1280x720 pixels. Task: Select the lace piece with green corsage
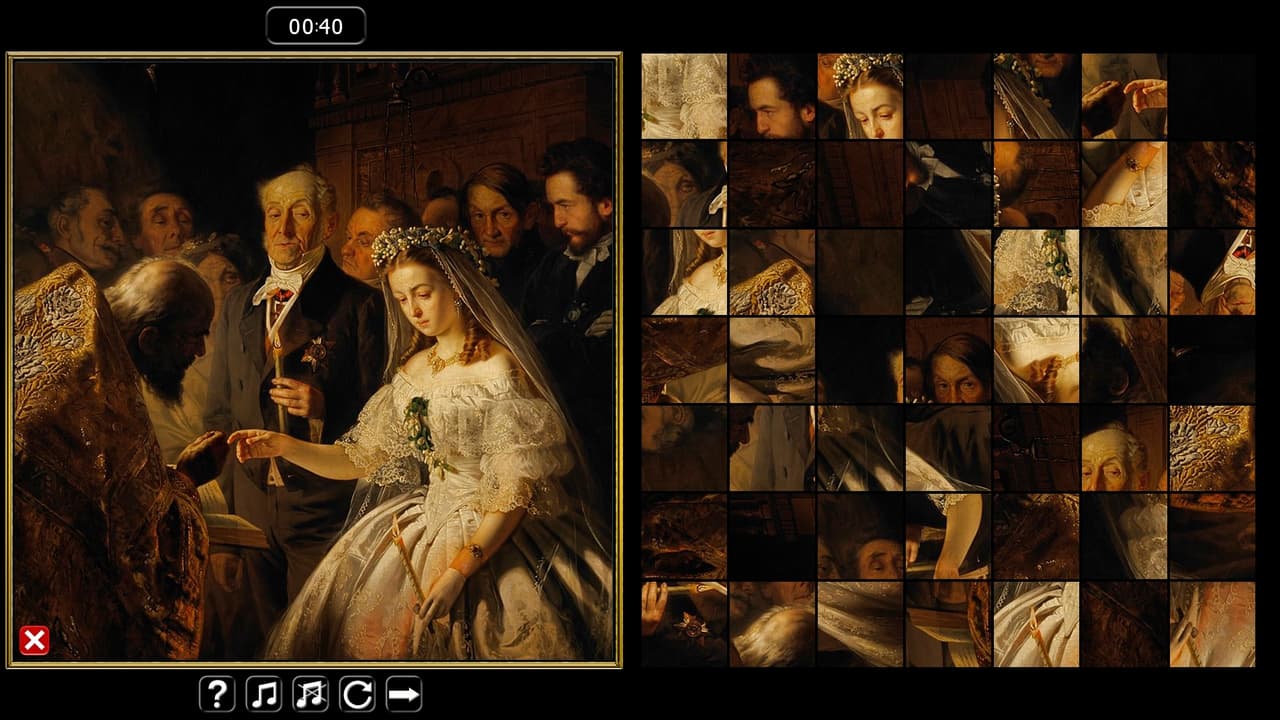point(1037,272)
